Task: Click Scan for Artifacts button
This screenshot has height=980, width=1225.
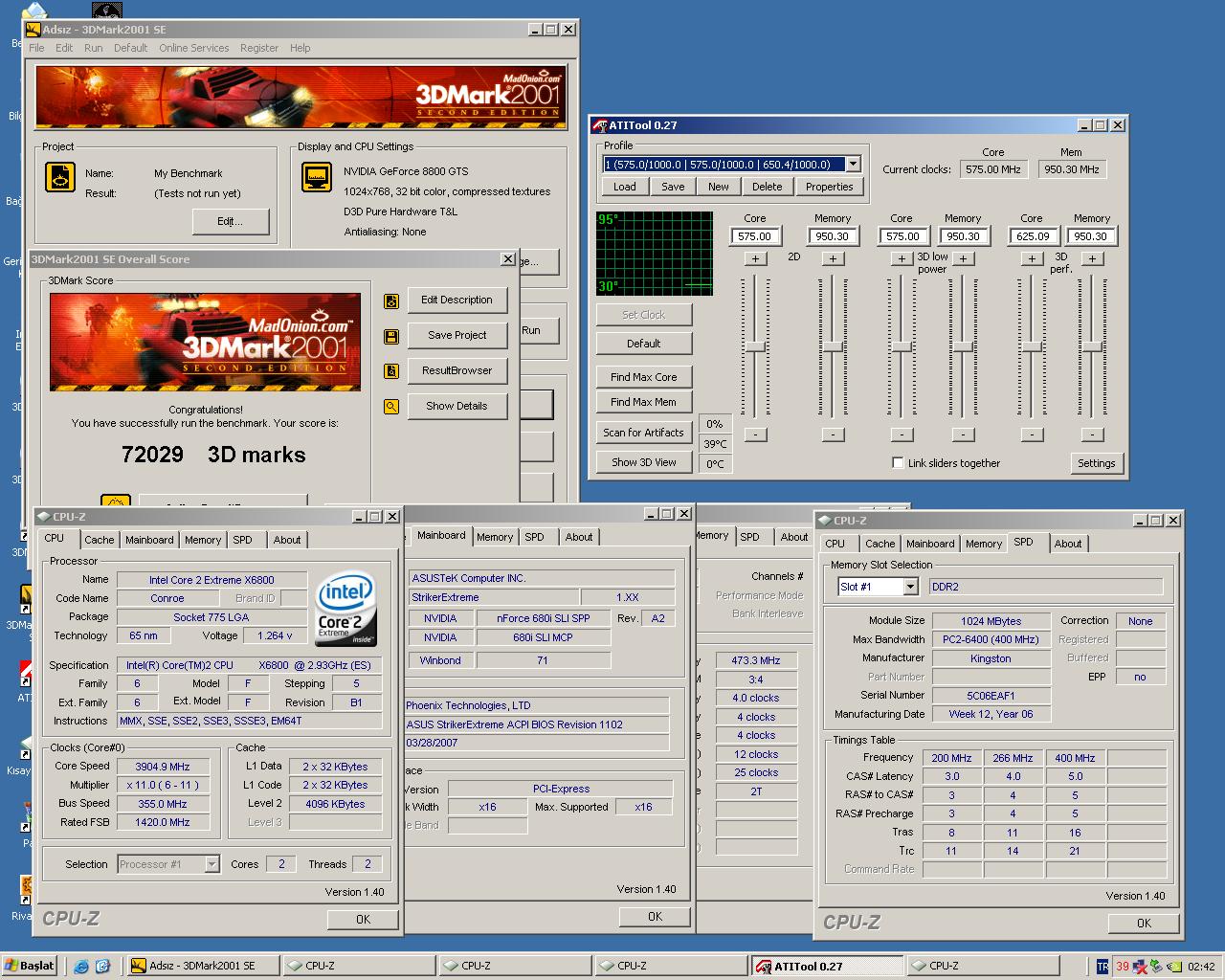Action: [x=643, y=433]
